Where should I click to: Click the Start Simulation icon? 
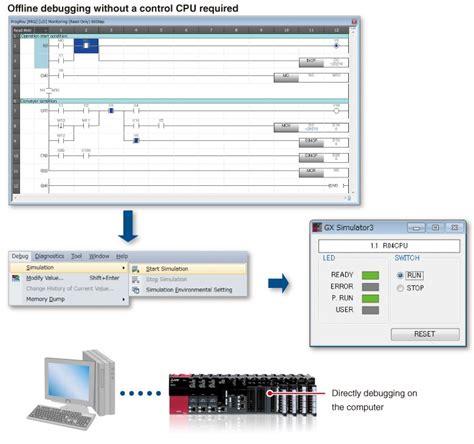(136, 269)
